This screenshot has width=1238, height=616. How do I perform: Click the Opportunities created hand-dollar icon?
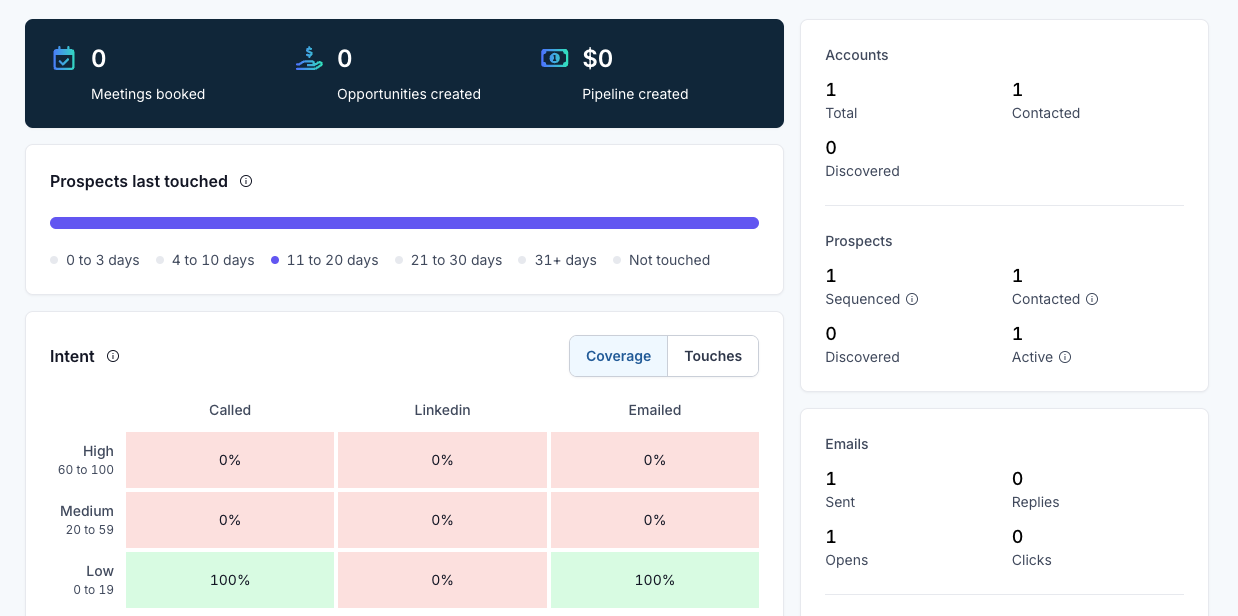tap(308, 58)
